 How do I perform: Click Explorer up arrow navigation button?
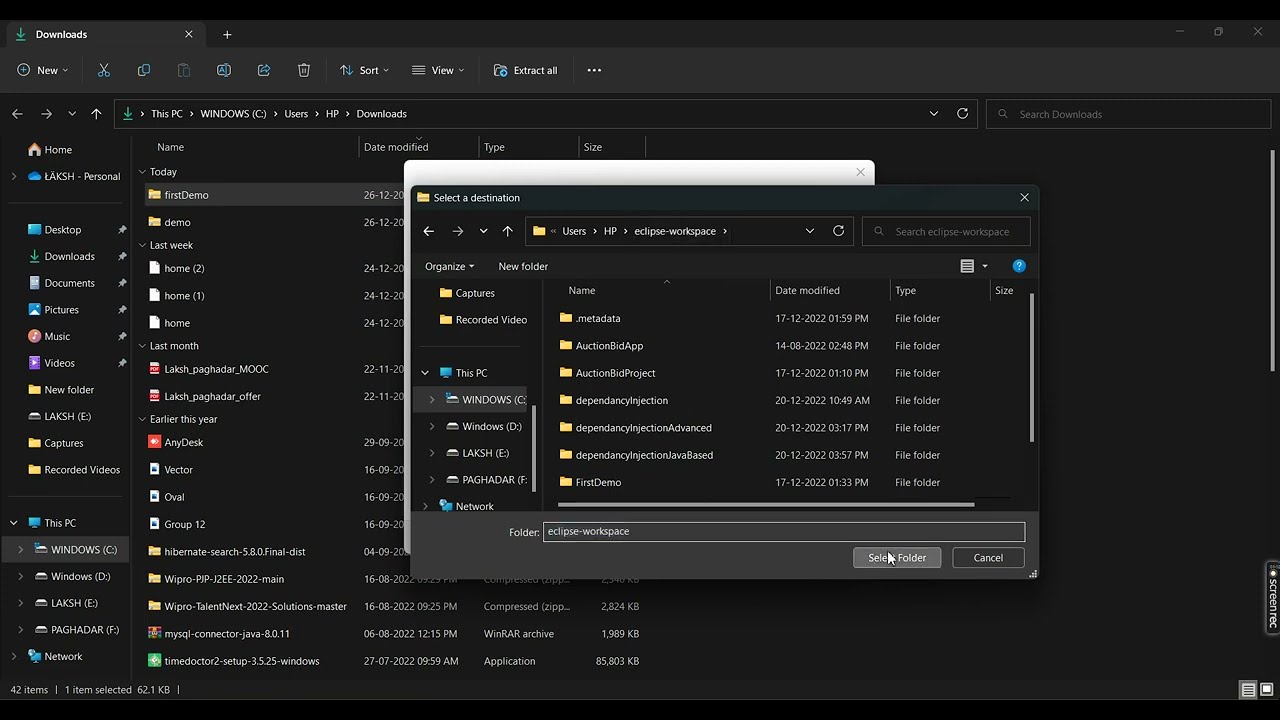[96, 114]
